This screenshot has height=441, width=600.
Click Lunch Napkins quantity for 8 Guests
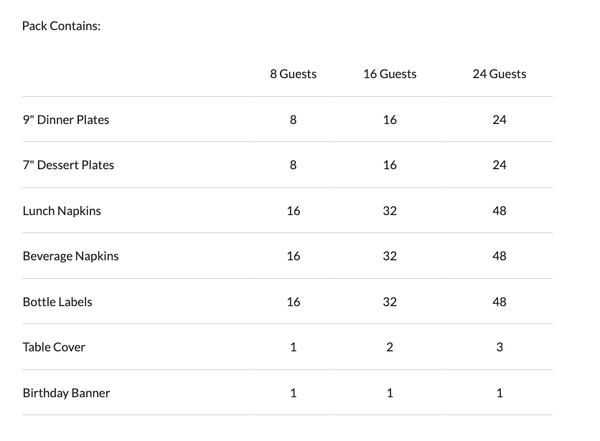pyautogui.click(x=293, y=211)
